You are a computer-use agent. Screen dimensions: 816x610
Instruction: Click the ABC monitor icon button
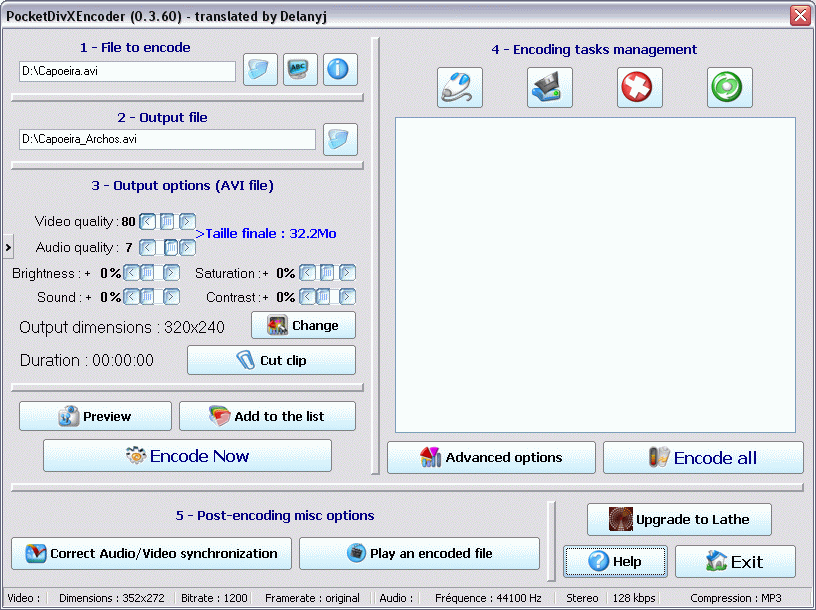pos(300,69)
